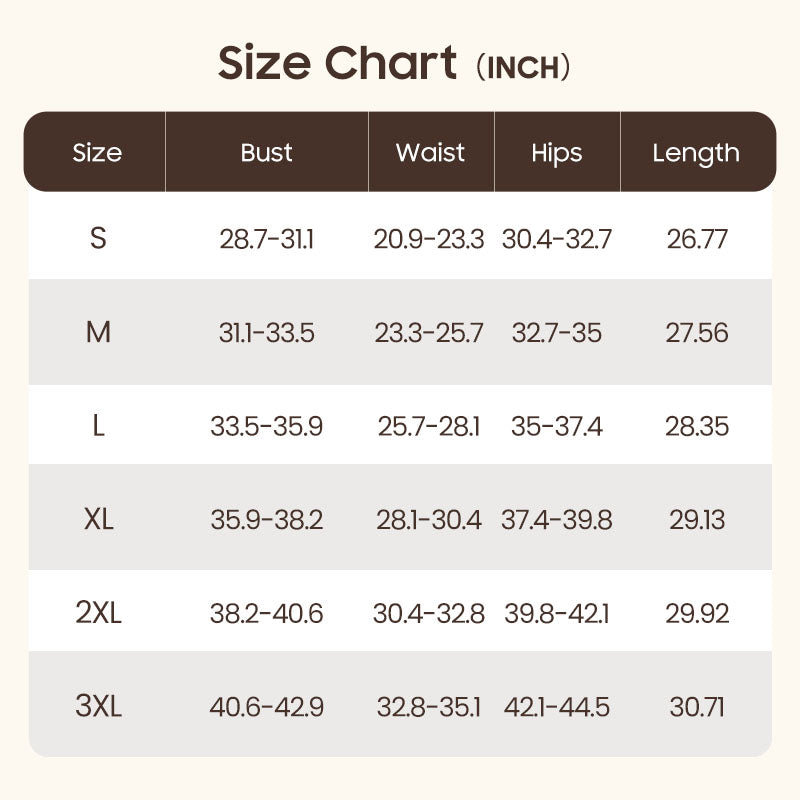Click the Size Chart title
Screen dimensions: 800x800
point(337,63)
